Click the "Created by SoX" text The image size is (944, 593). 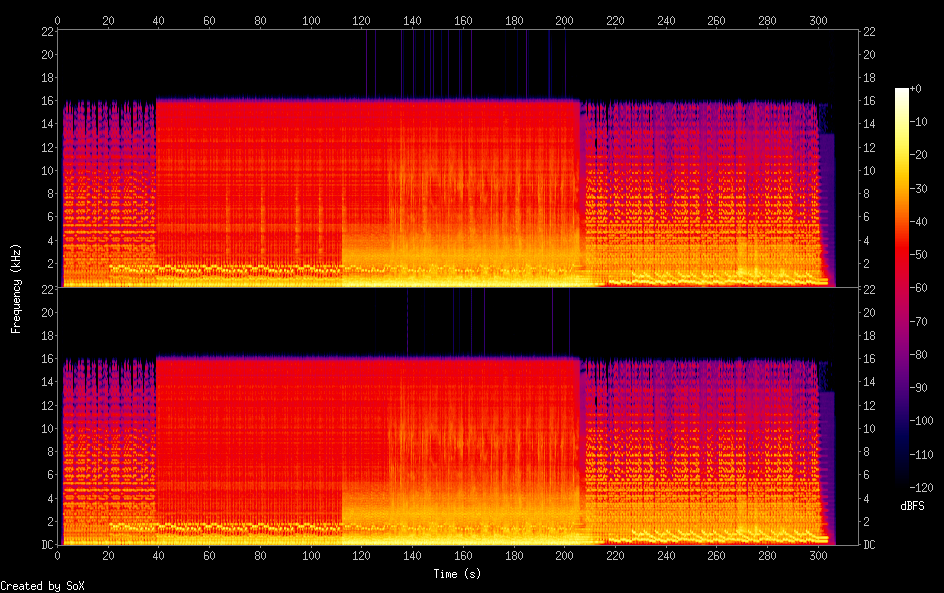(x=42, y=586)
